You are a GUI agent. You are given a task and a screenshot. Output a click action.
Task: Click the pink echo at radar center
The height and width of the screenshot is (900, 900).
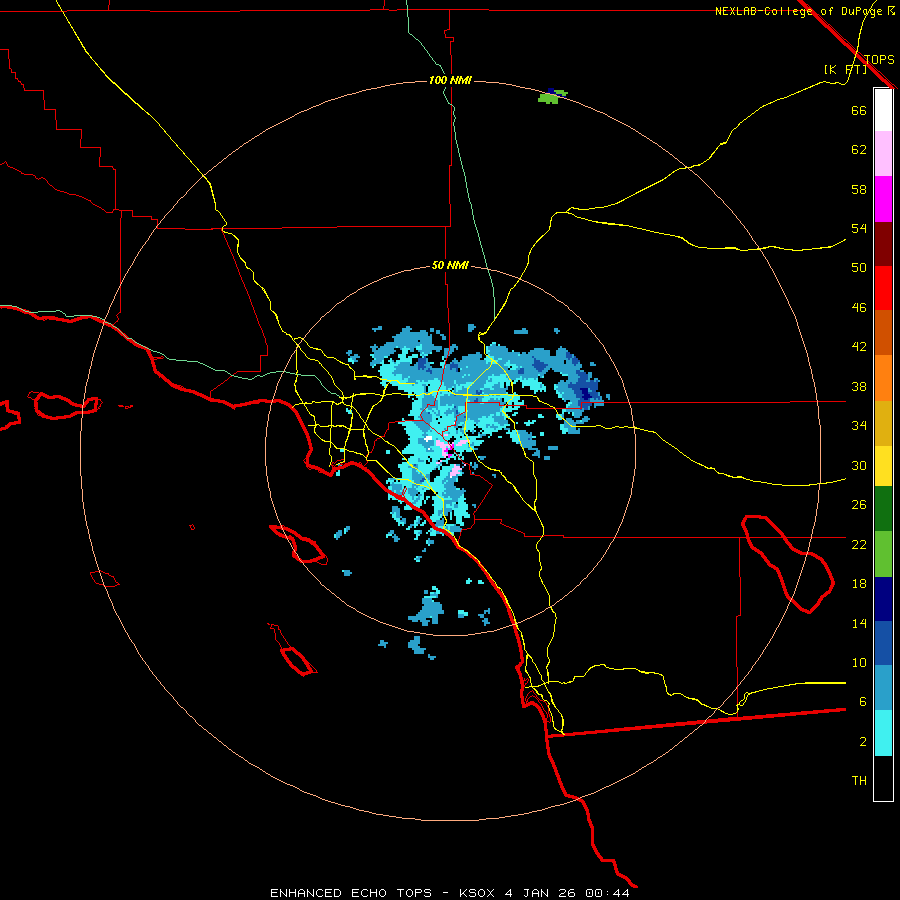(443, 447)
